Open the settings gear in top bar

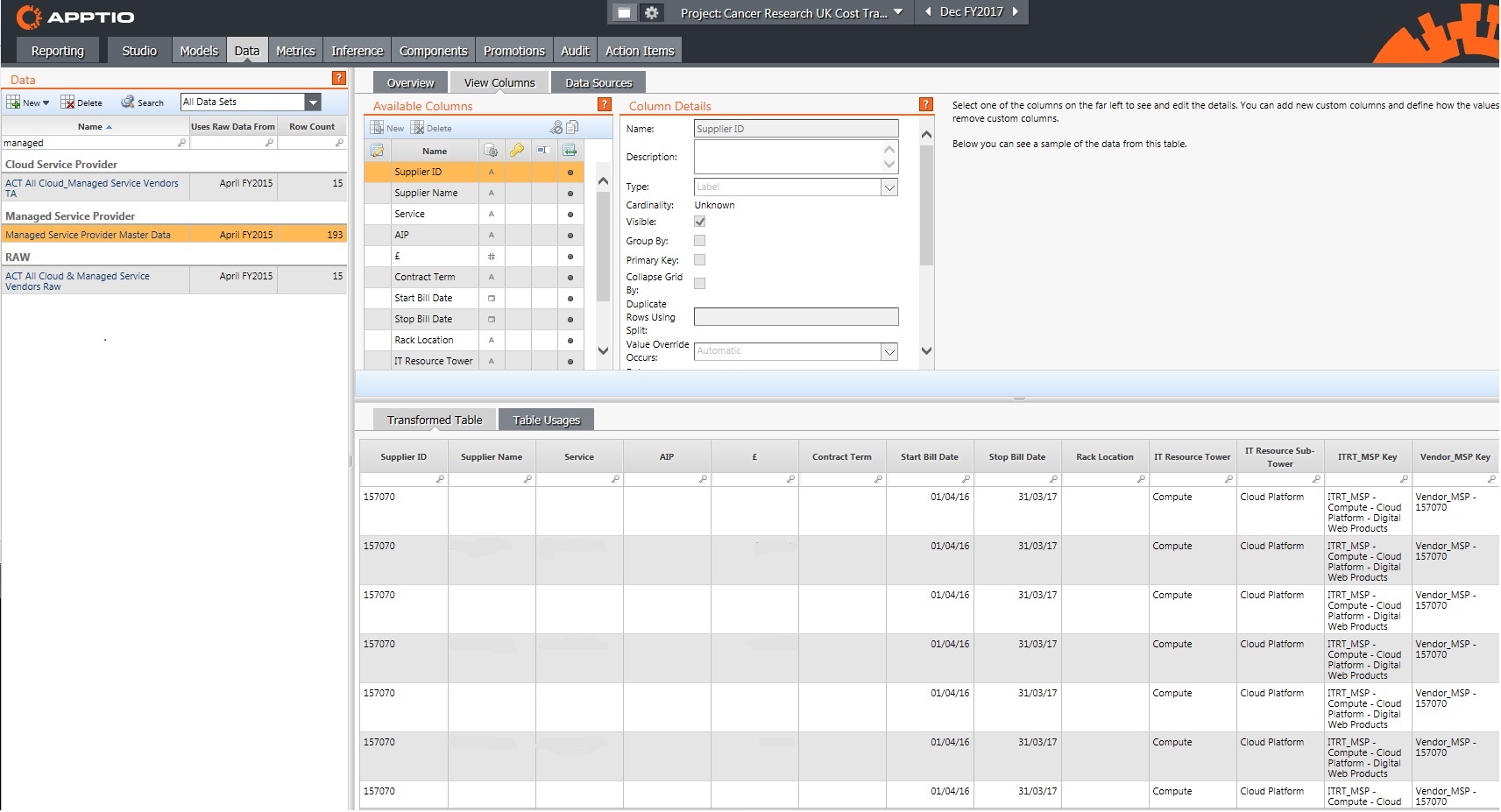point(652,12)
